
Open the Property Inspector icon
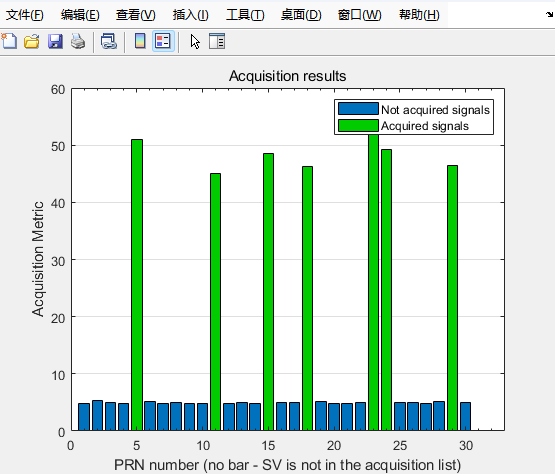pyautogui.click(x=217, y=41)
